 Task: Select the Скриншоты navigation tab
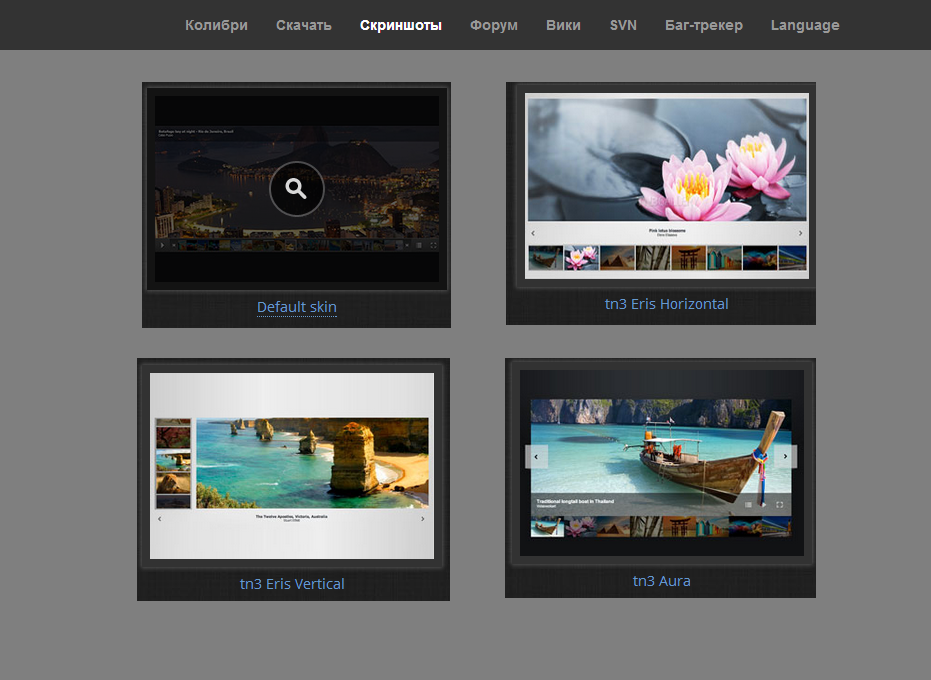coord(401,25)
